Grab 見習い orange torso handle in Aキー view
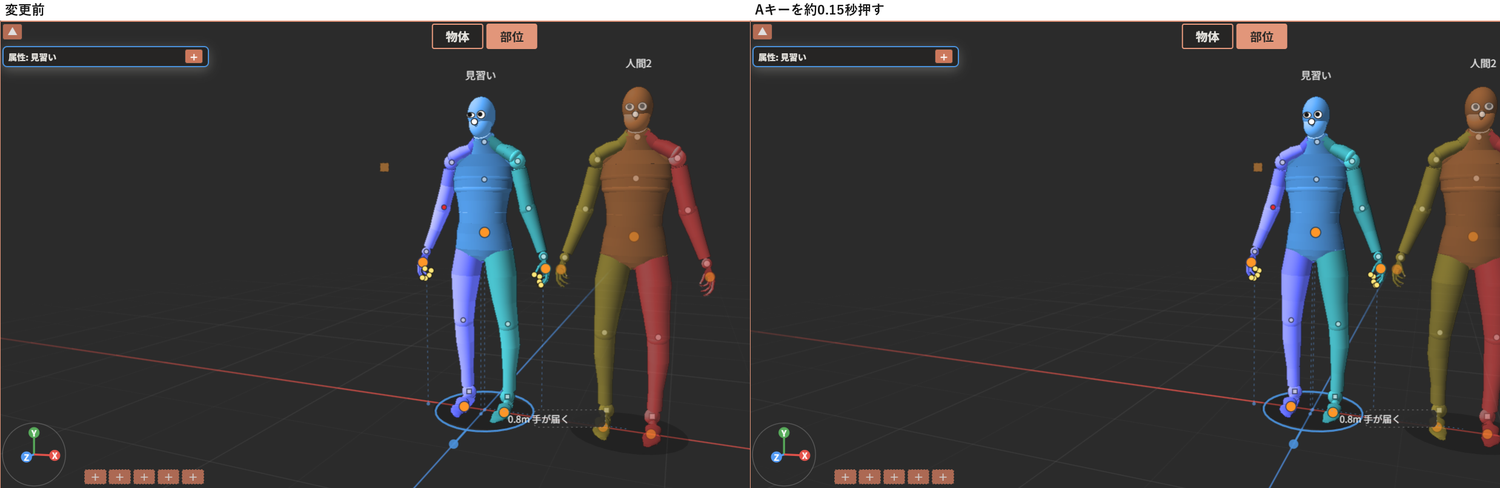The image size is (1500, 488). tap(1316, 232)
